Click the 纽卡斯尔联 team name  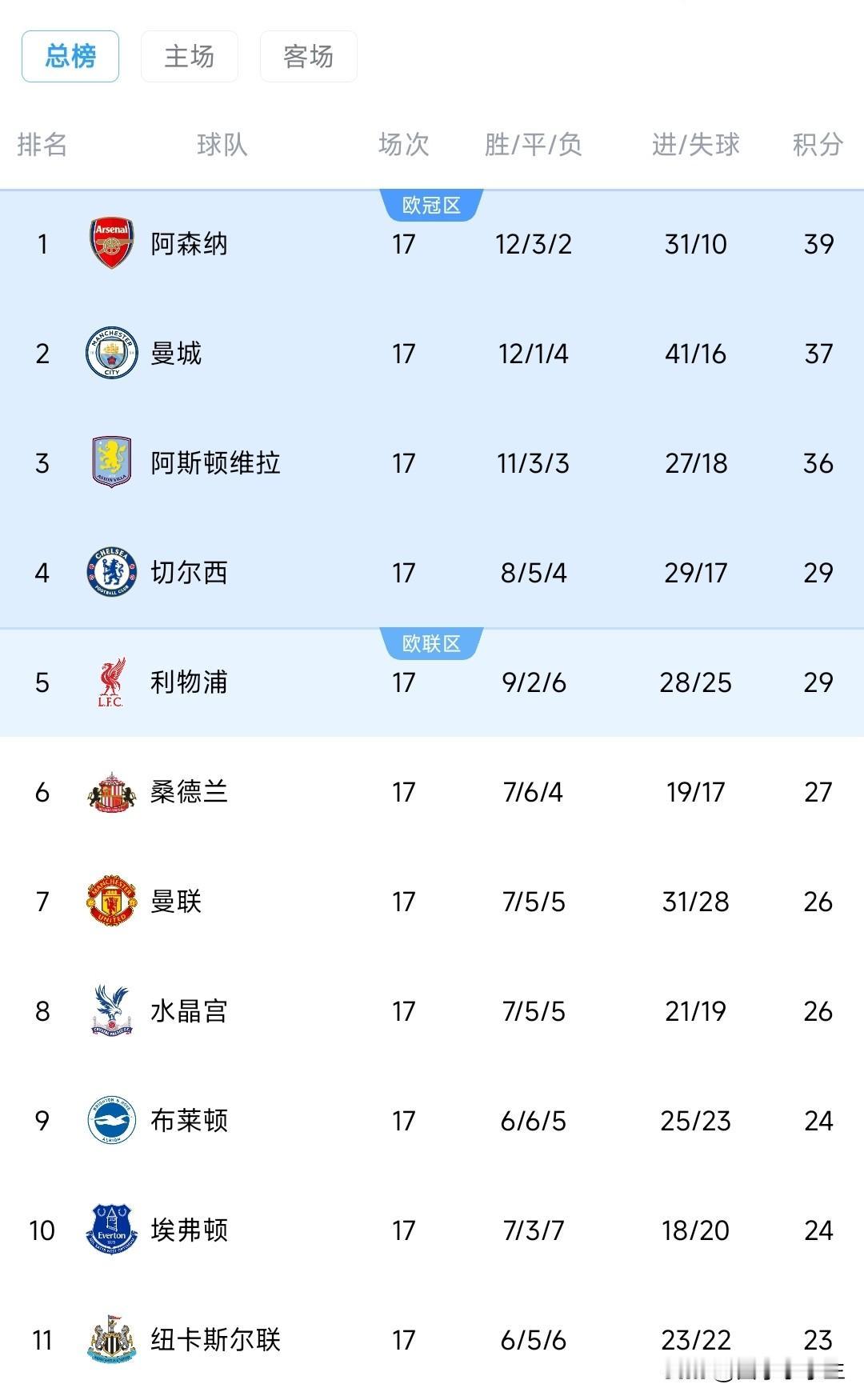coord(215,1339)
